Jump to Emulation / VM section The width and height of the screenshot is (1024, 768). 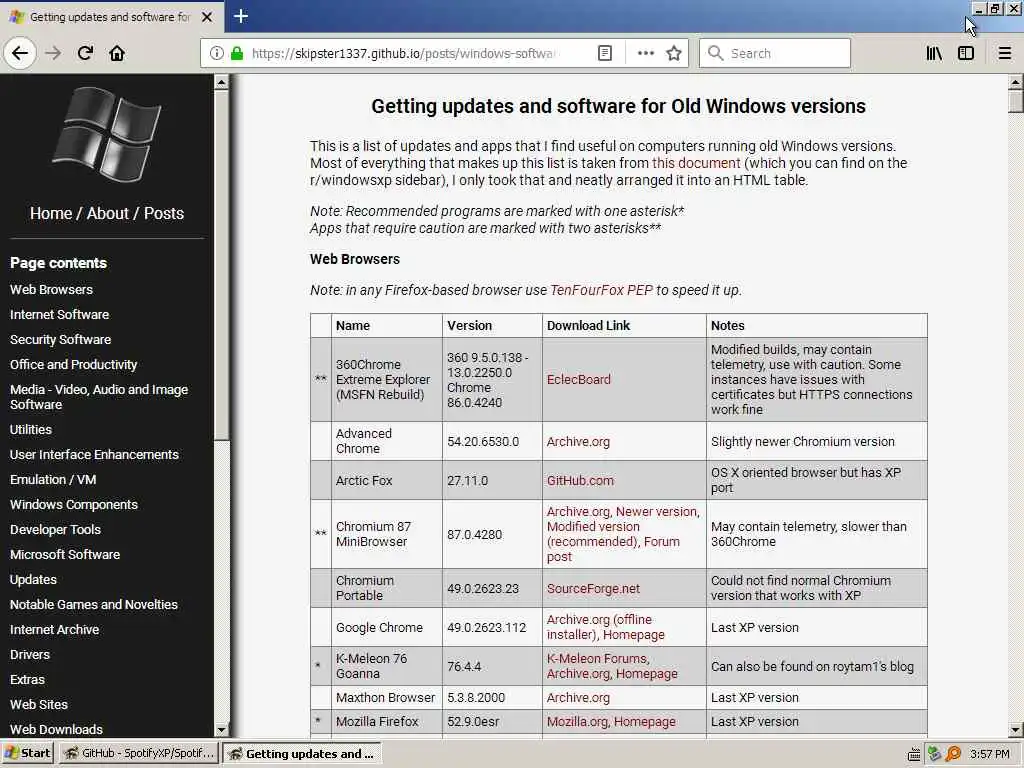(53, 479)
